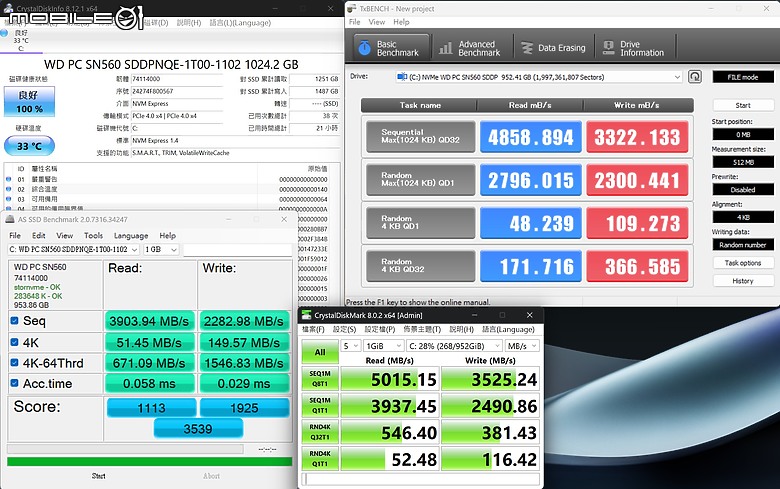
Task: Open AS SSD 1 GB size dropdown
Action: click(x=161, y=249)
